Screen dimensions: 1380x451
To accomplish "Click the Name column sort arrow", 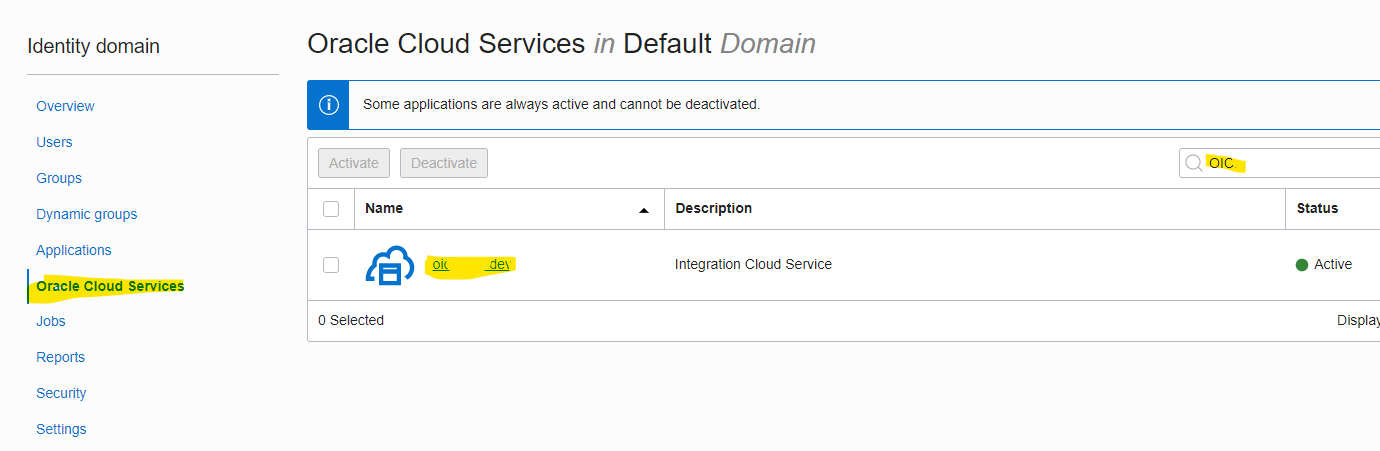I will coord(644,210).
